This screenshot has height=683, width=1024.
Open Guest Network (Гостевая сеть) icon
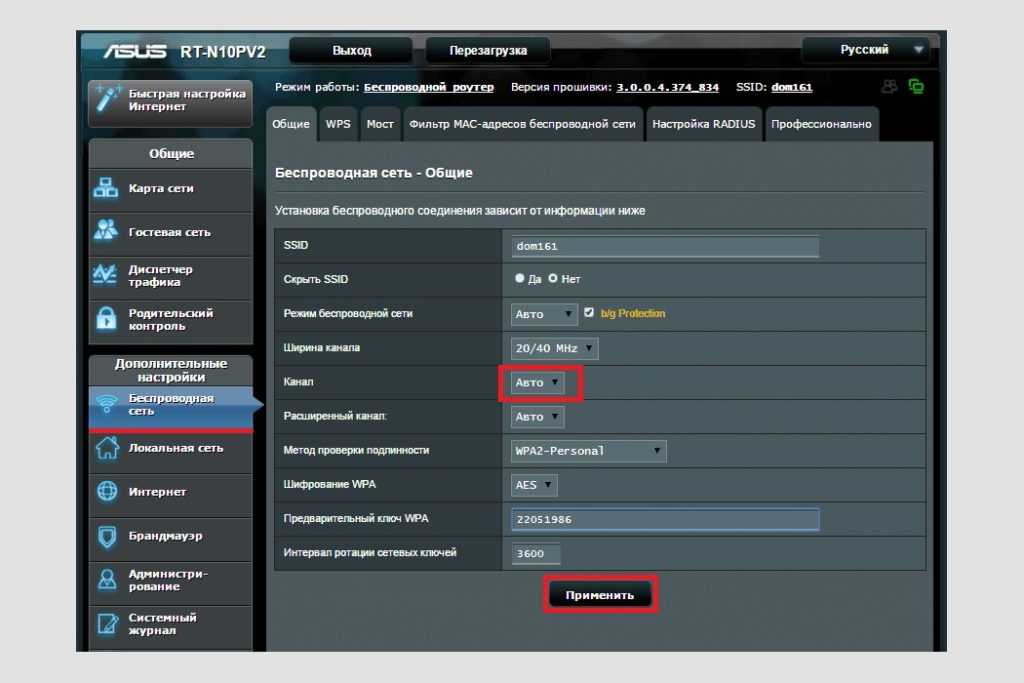tap(106, 232)
